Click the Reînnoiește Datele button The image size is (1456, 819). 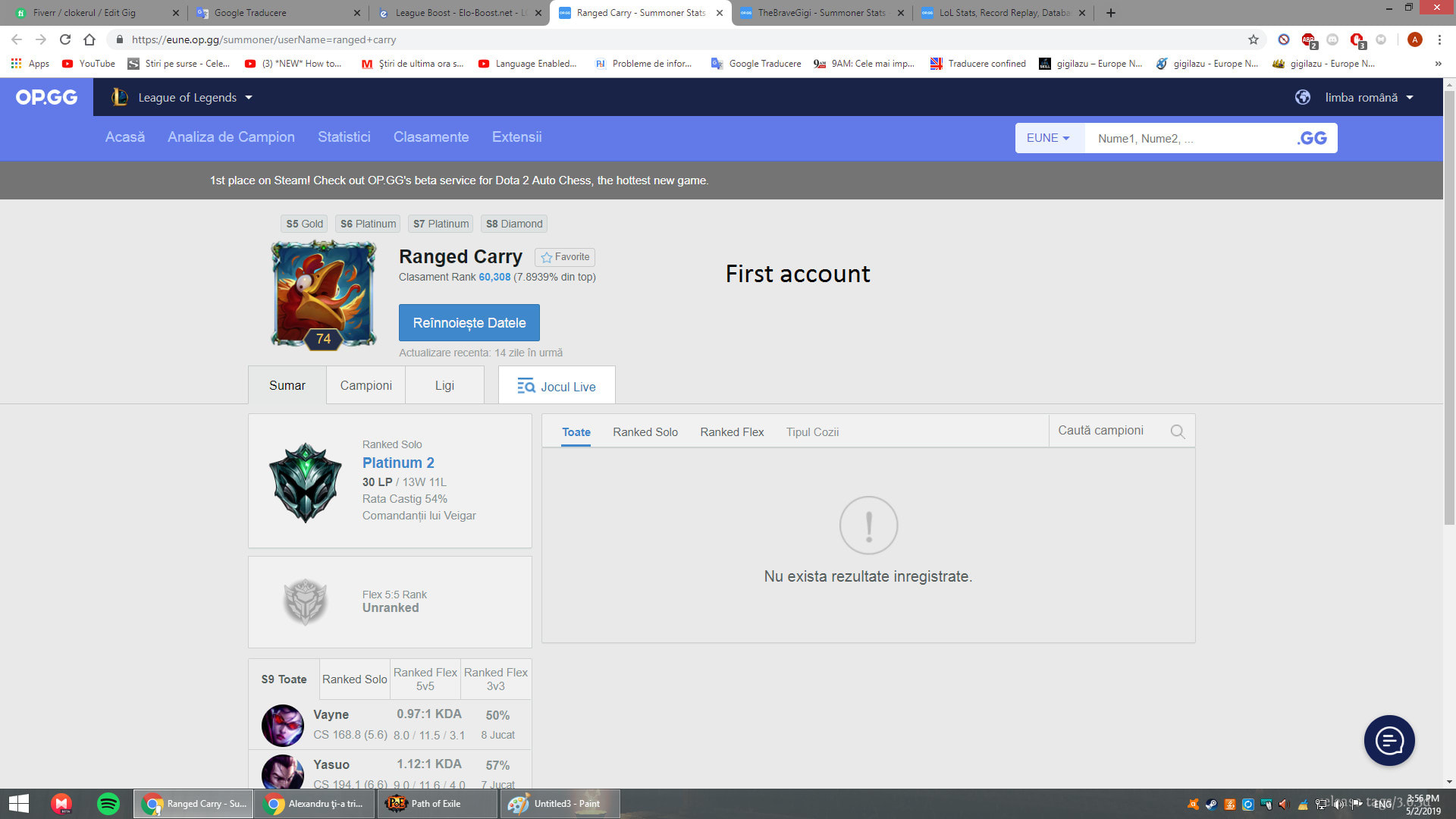(x=469, y=322)
